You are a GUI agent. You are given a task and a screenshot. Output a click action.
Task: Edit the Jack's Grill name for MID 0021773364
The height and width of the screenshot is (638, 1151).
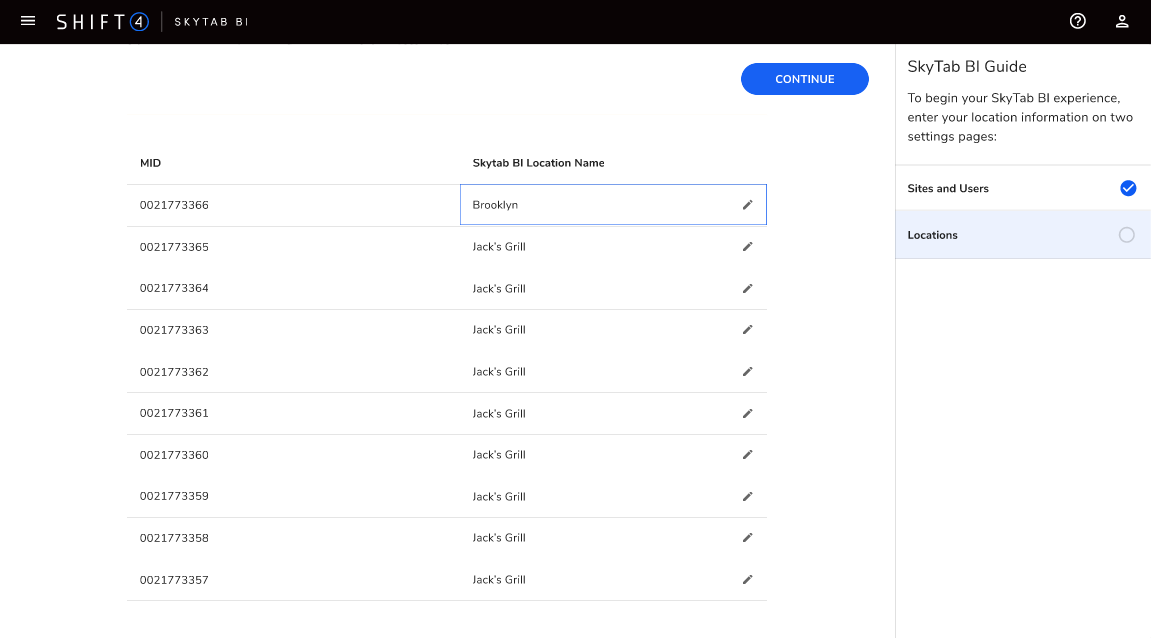point(747,288)
